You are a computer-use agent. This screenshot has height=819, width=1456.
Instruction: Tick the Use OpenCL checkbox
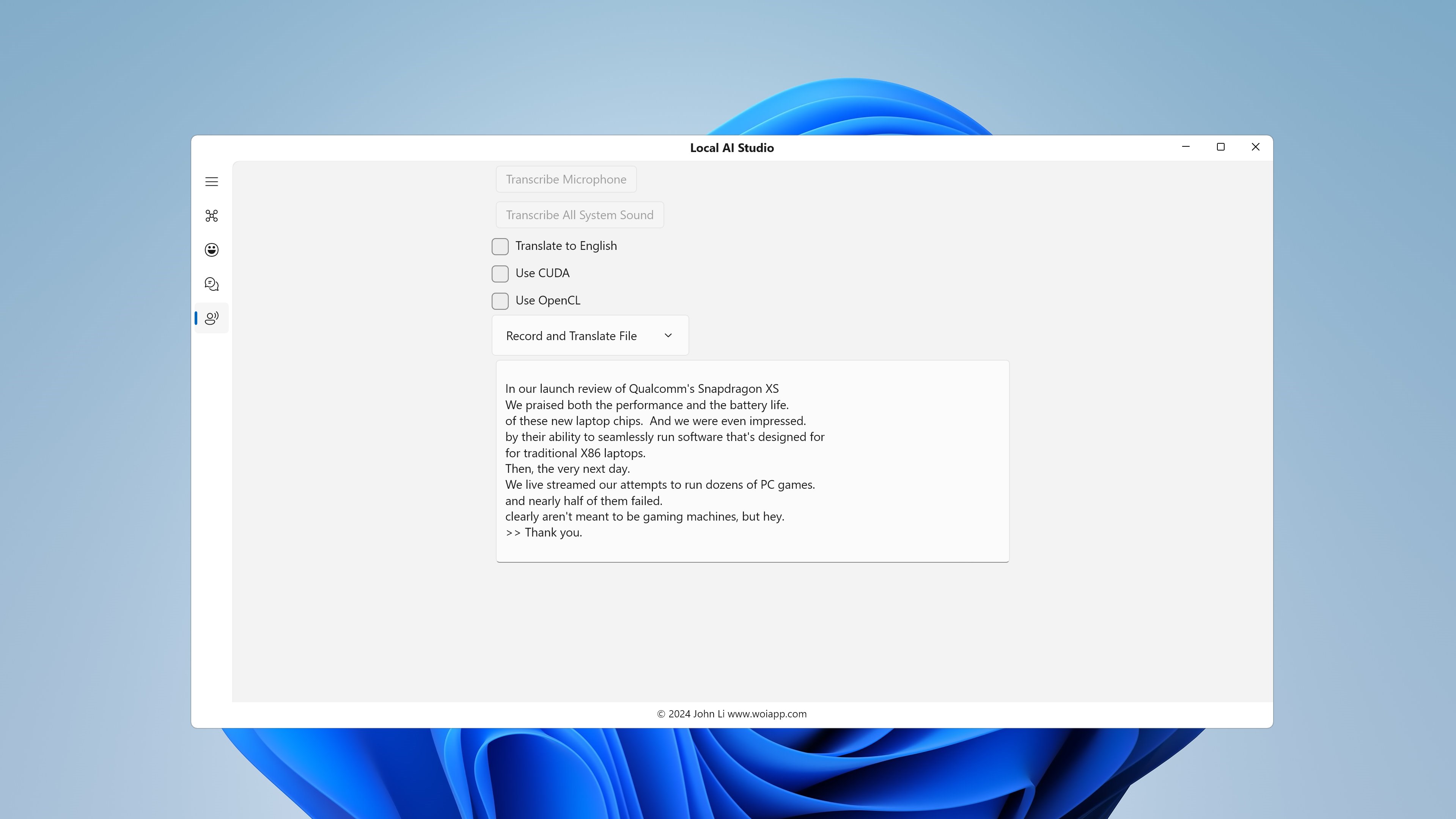pos(500,301)
